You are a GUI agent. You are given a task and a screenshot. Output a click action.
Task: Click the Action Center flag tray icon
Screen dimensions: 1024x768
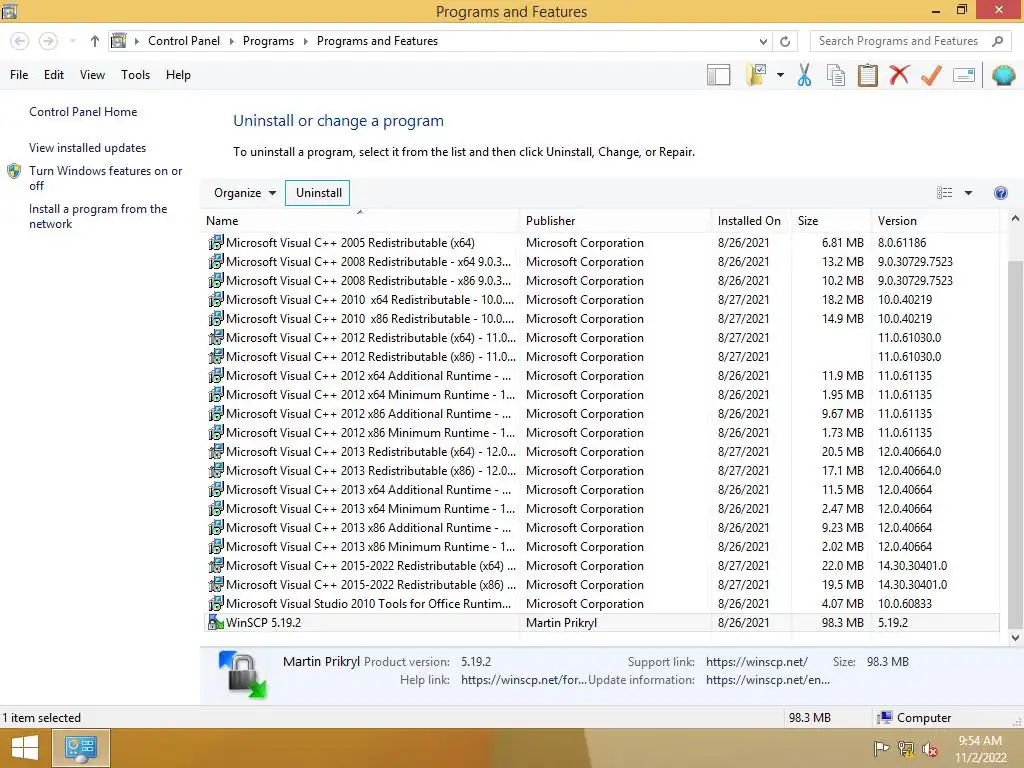point(881,749)
